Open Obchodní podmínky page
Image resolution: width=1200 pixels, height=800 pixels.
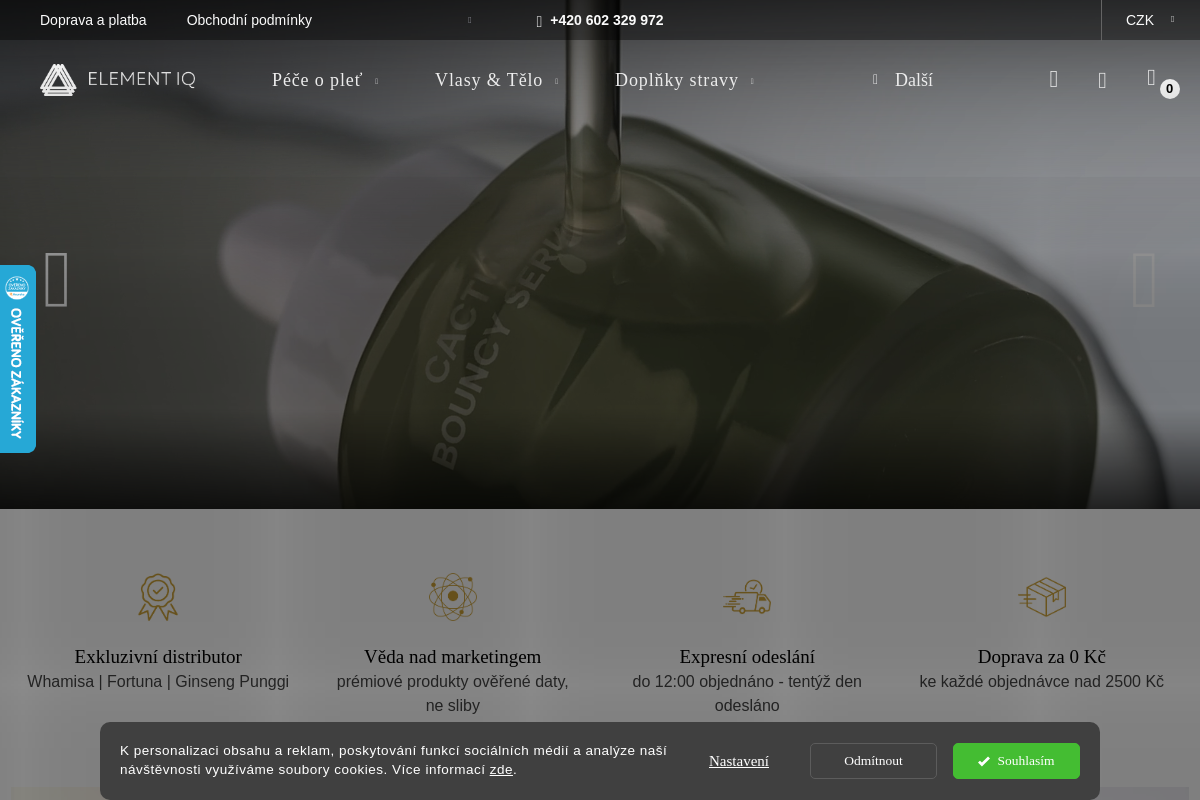coord(249,20)
